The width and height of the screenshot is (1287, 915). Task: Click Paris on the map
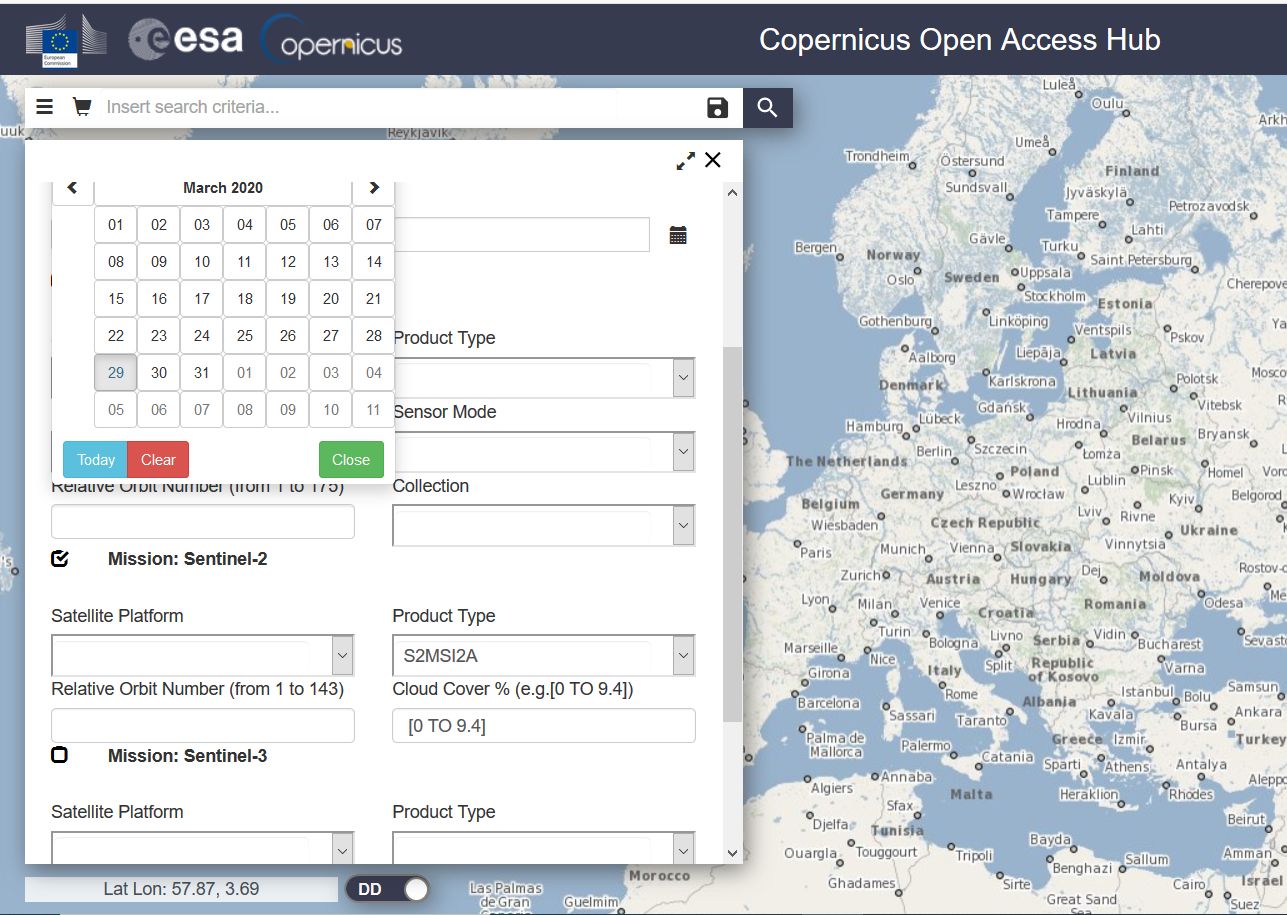[816, 552]
